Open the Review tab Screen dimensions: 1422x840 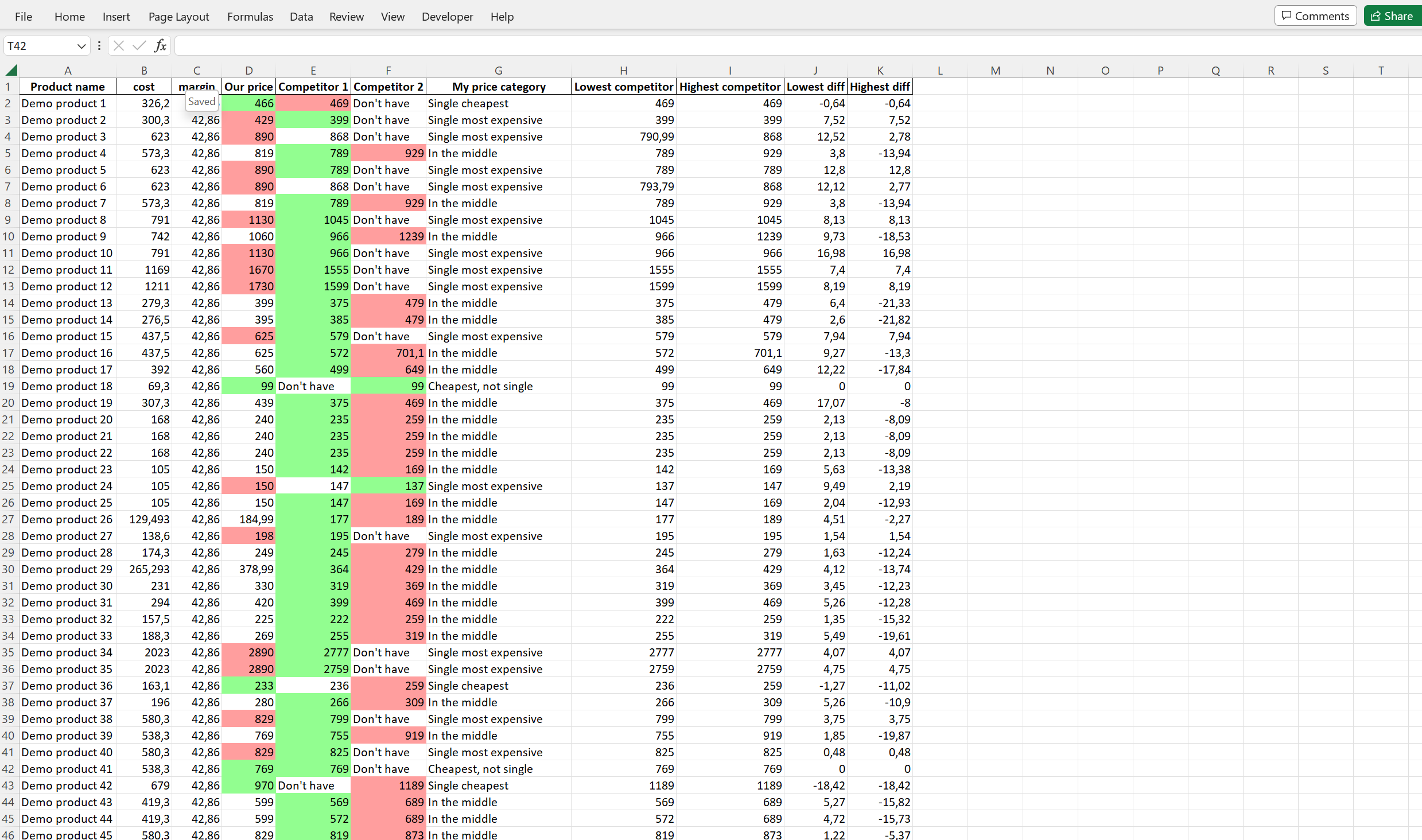click(x=347, y=17)
